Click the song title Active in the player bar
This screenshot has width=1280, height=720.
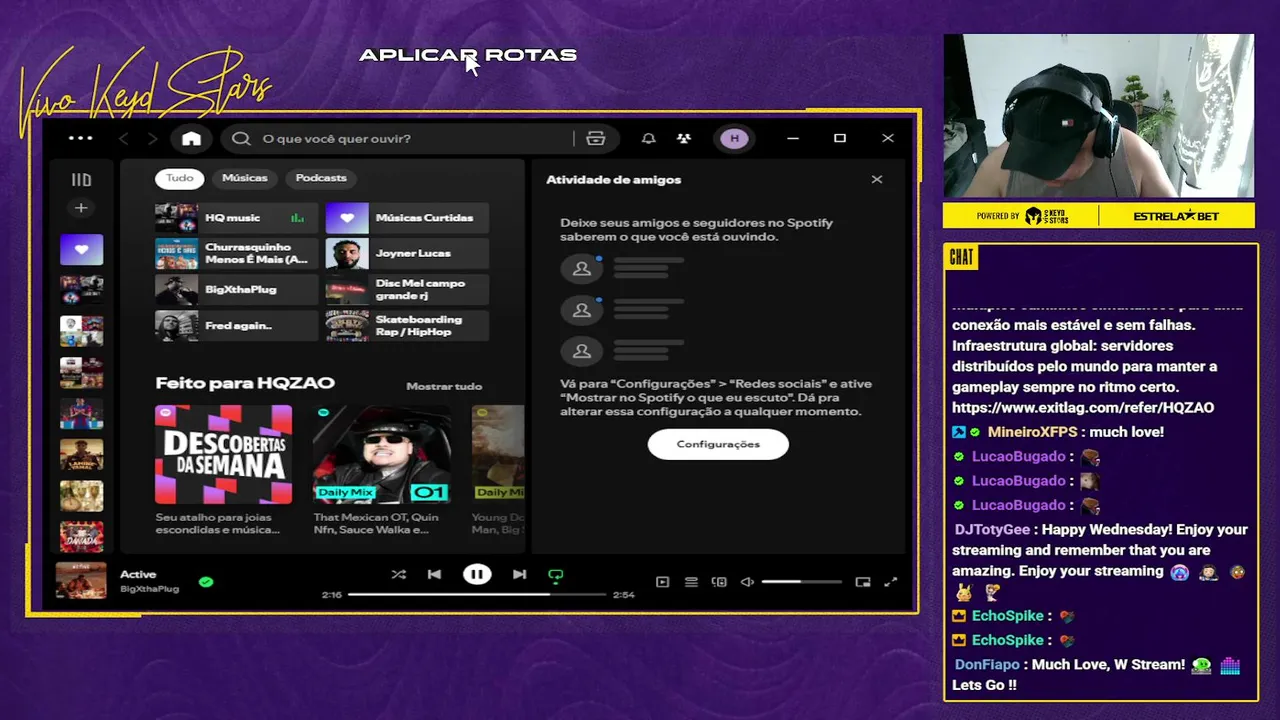[138, 574]
